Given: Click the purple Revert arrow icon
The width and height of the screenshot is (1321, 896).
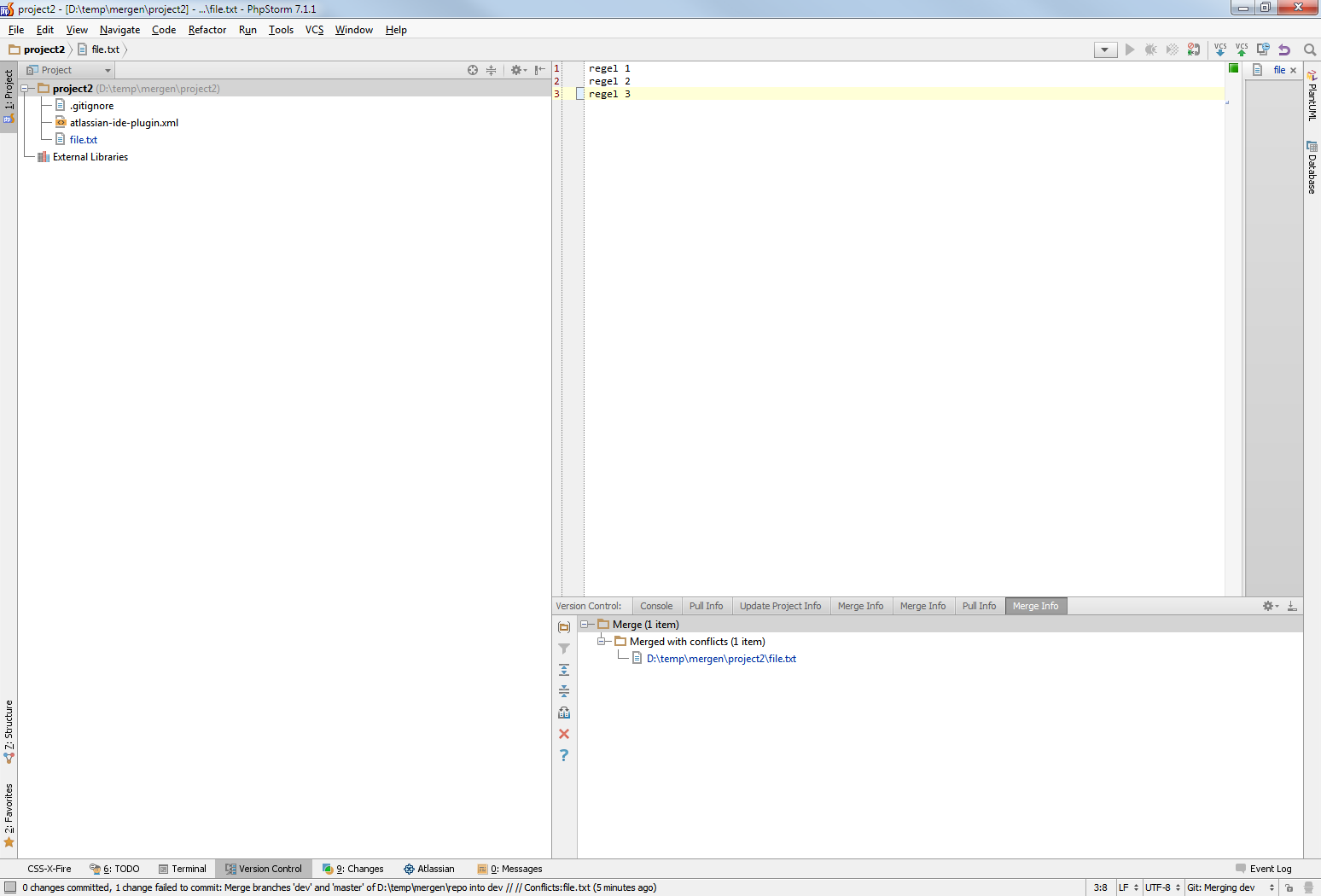Looking at the screenshot, I should coord(1284,49).
